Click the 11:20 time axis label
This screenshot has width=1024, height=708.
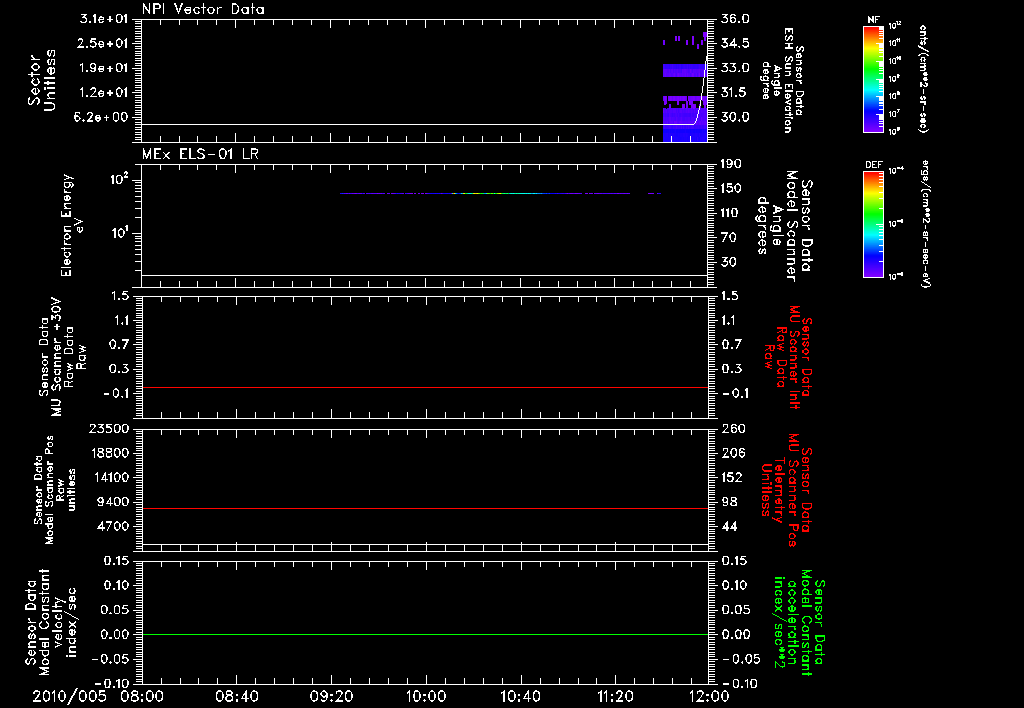(x=615, y=696)
